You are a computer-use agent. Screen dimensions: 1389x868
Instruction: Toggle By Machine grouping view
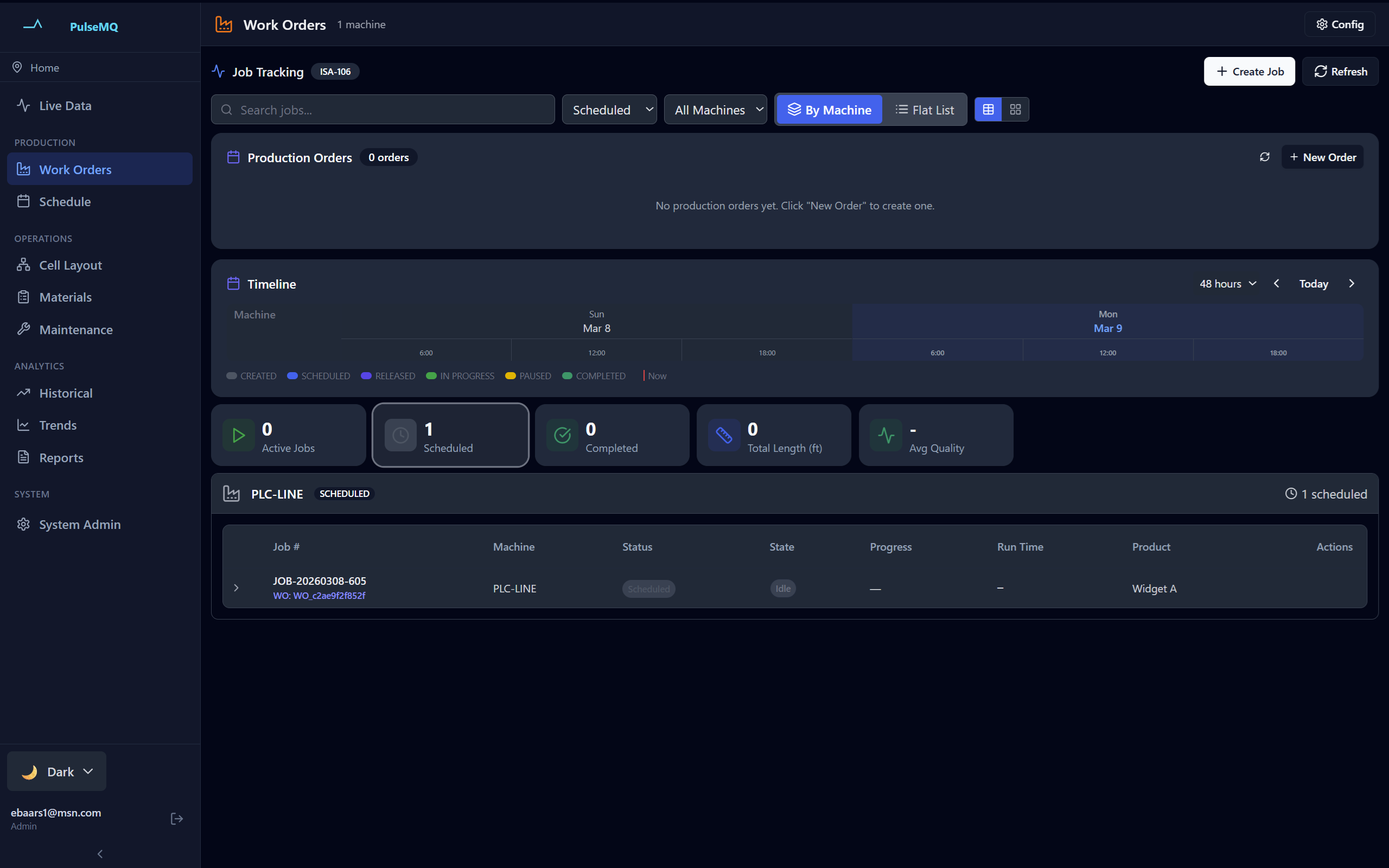830,110
